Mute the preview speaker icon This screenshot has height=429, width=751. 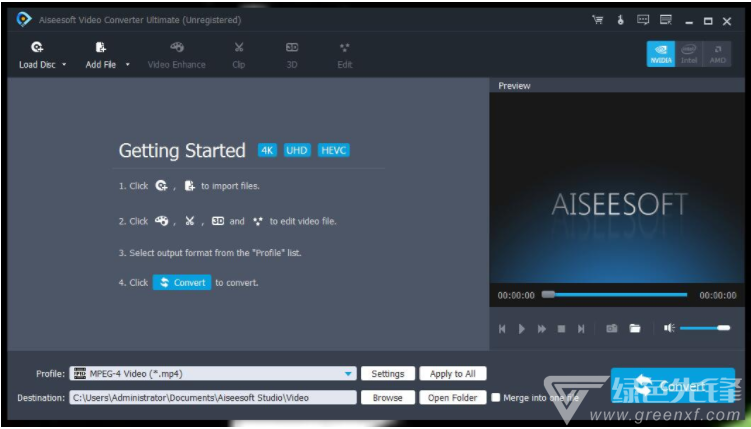point(669,328)
